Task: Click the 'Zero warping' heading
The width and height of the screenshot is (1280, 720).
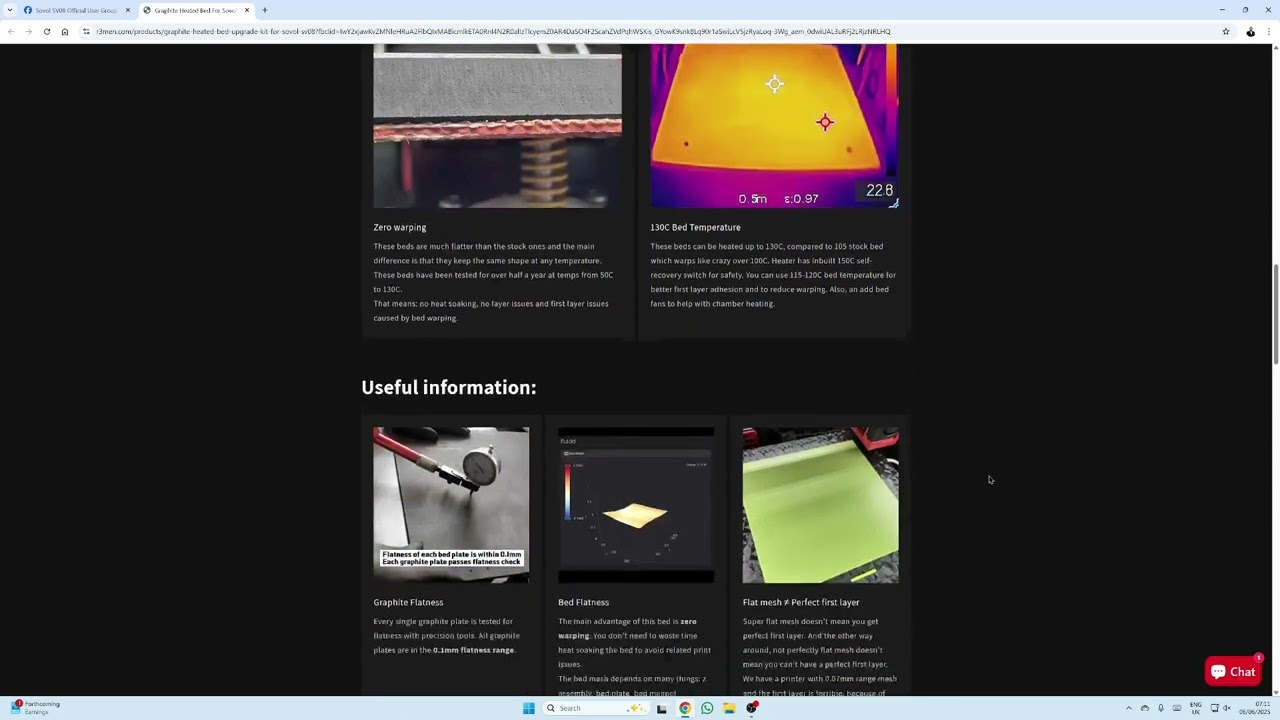Action: coord(400,227)
